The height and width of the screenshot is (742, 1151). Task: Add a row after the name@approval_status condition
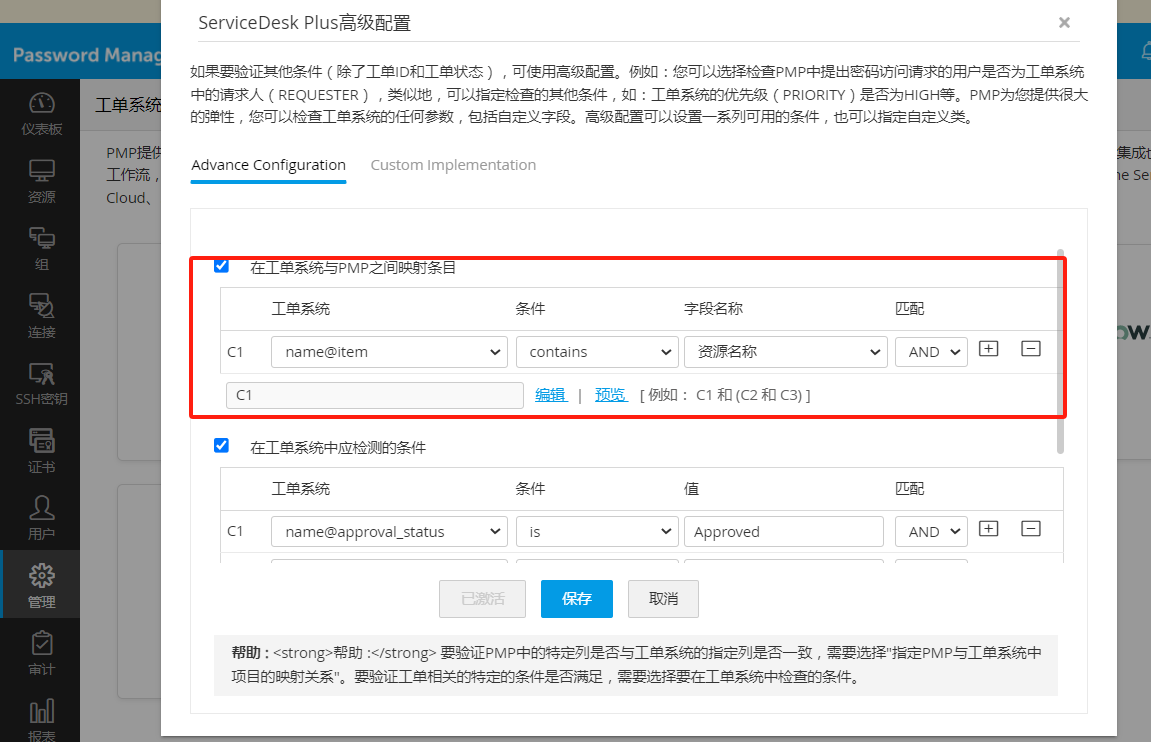(x=989, y=529)
